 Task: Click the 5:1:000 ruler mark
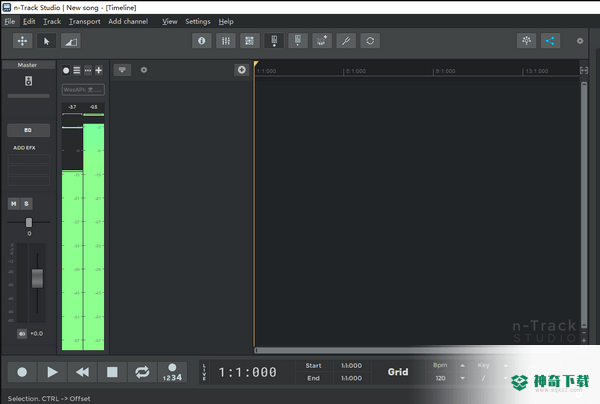(x=355, y=71)
